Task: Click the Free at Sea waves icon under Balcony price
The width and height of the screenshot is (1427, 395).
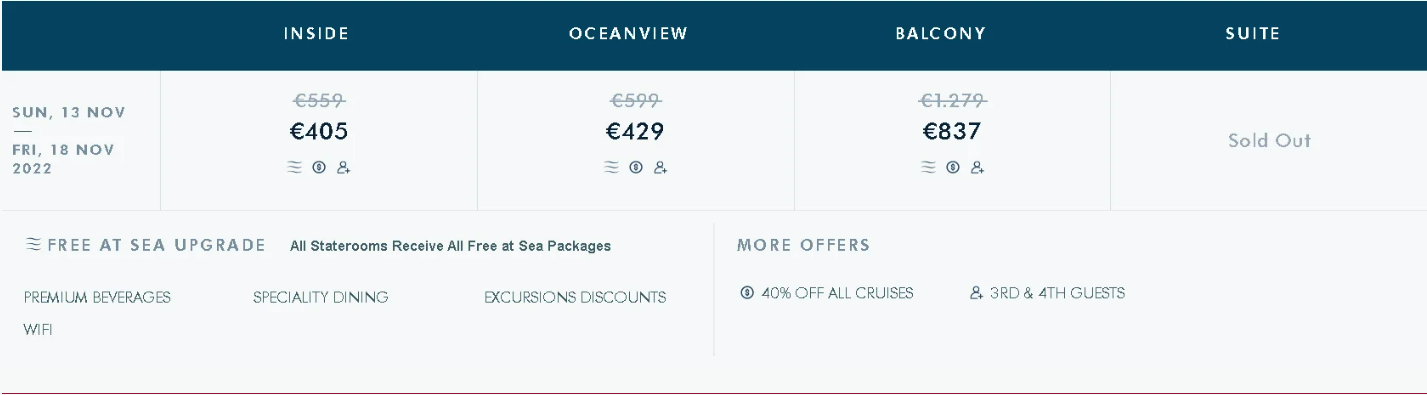Action: (928, 168)
